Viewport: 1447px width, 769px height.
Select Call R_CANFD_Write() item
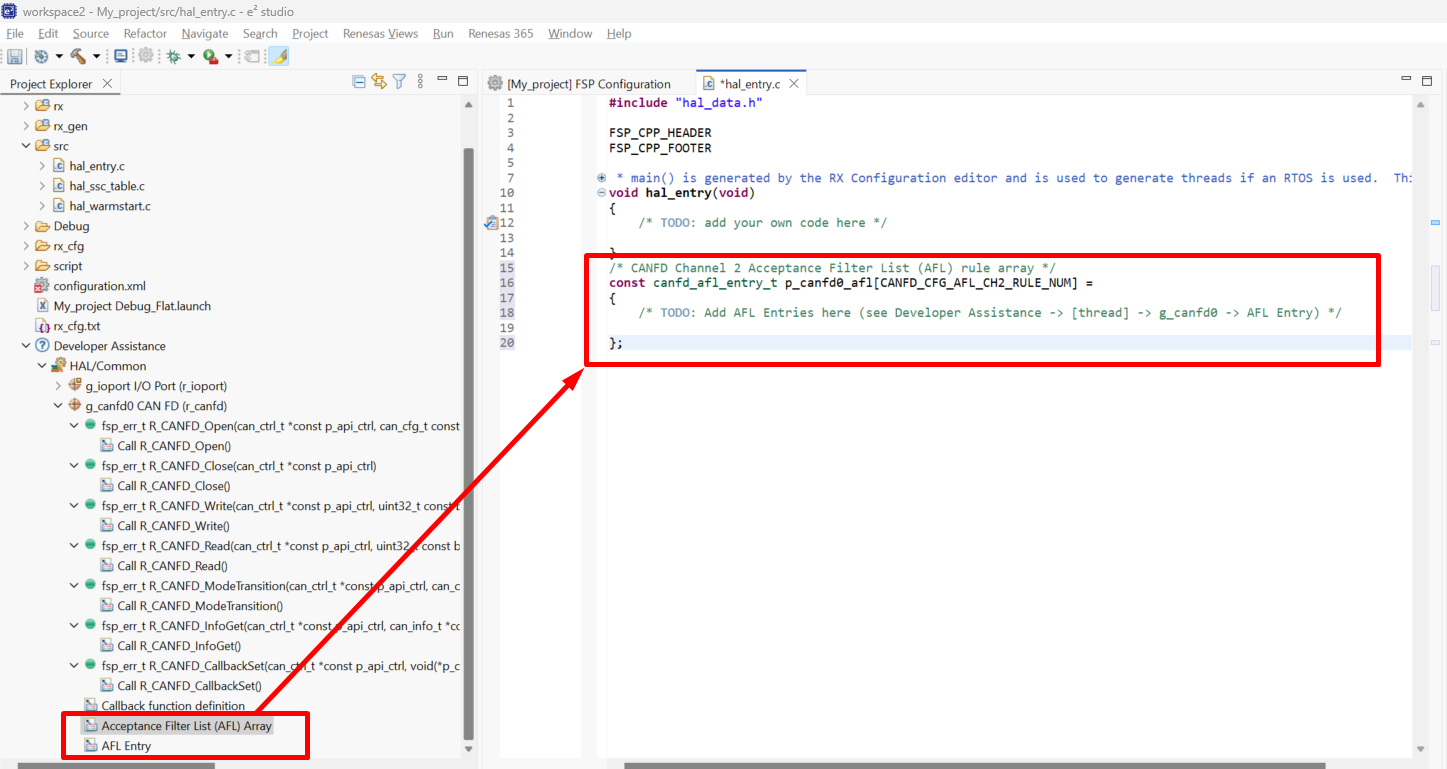pyautogui.click(x=173, y=526)
